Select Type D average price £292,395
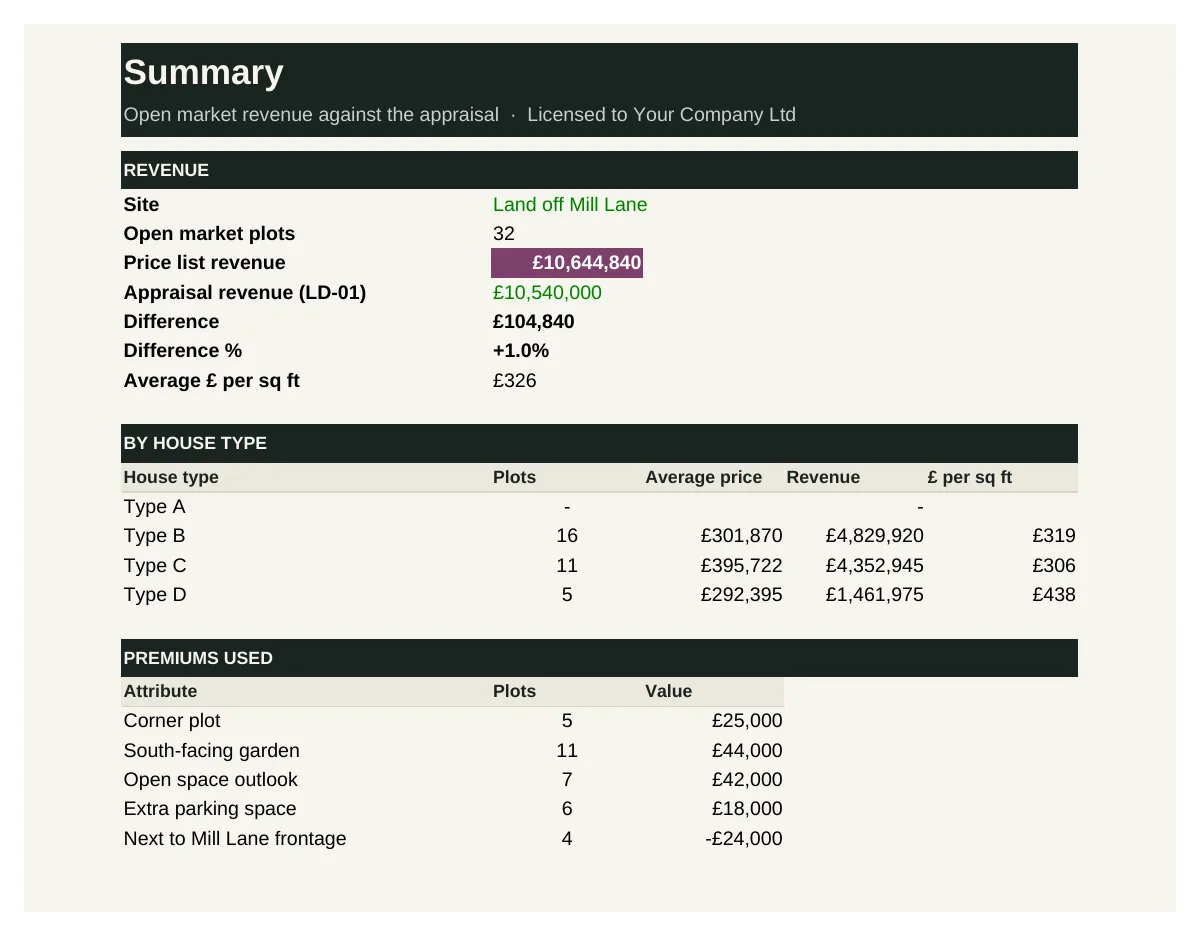Image resolution: width=1200 pixels, height=936 pixels. [742, 595]
